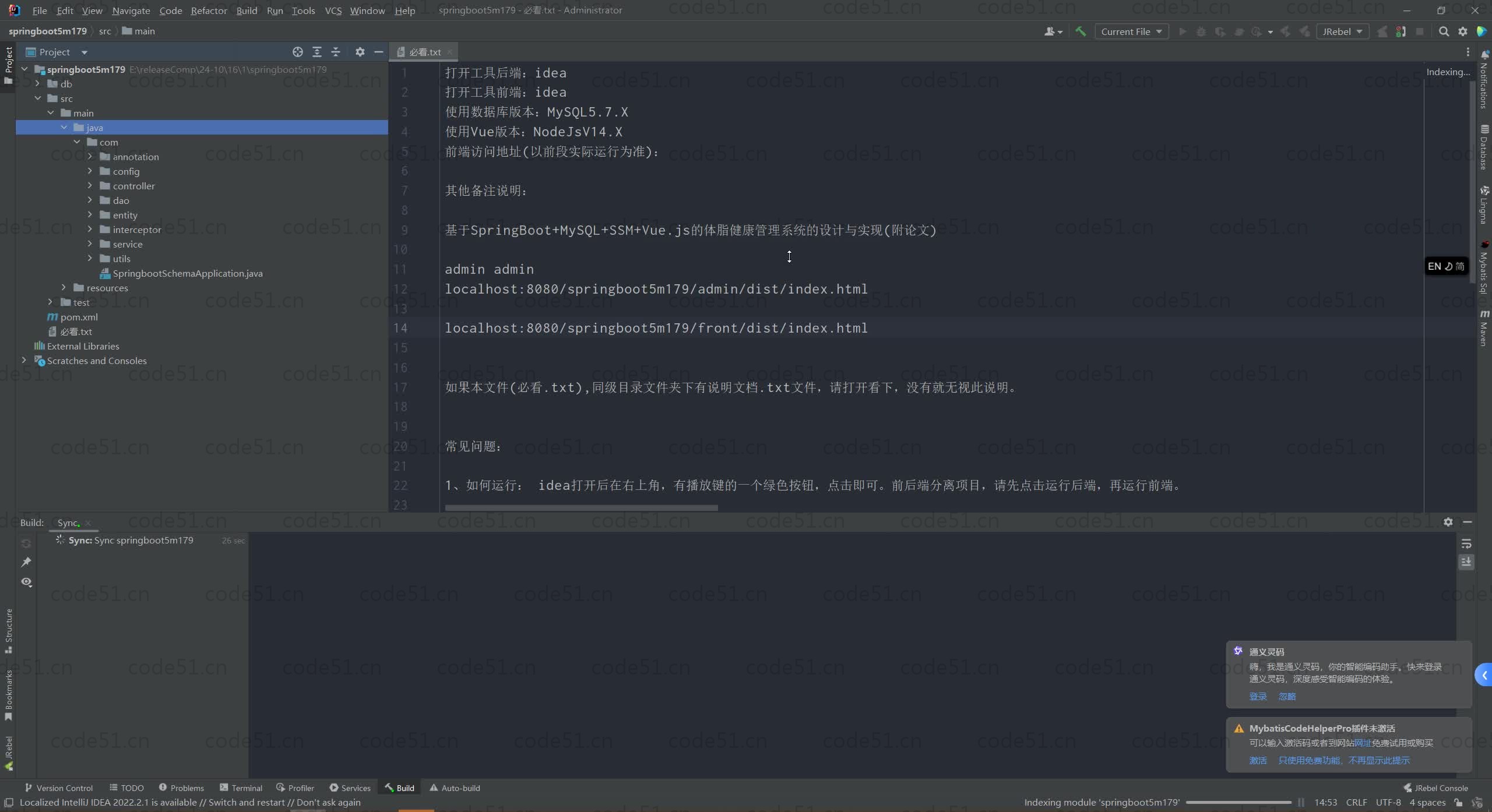This screenshot has width=1492, height=812.
Task: Click the Build project hammer icon
Action: 1081,31
